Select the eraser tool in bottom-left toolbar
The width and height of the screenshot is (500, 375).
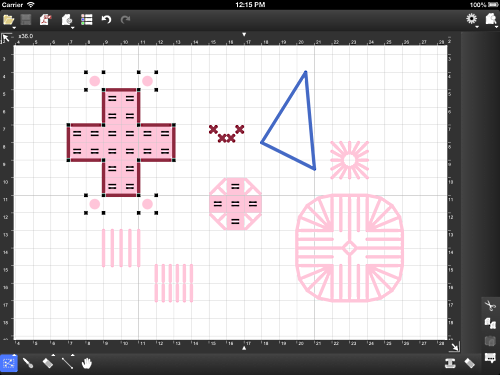tap(48, 363)
